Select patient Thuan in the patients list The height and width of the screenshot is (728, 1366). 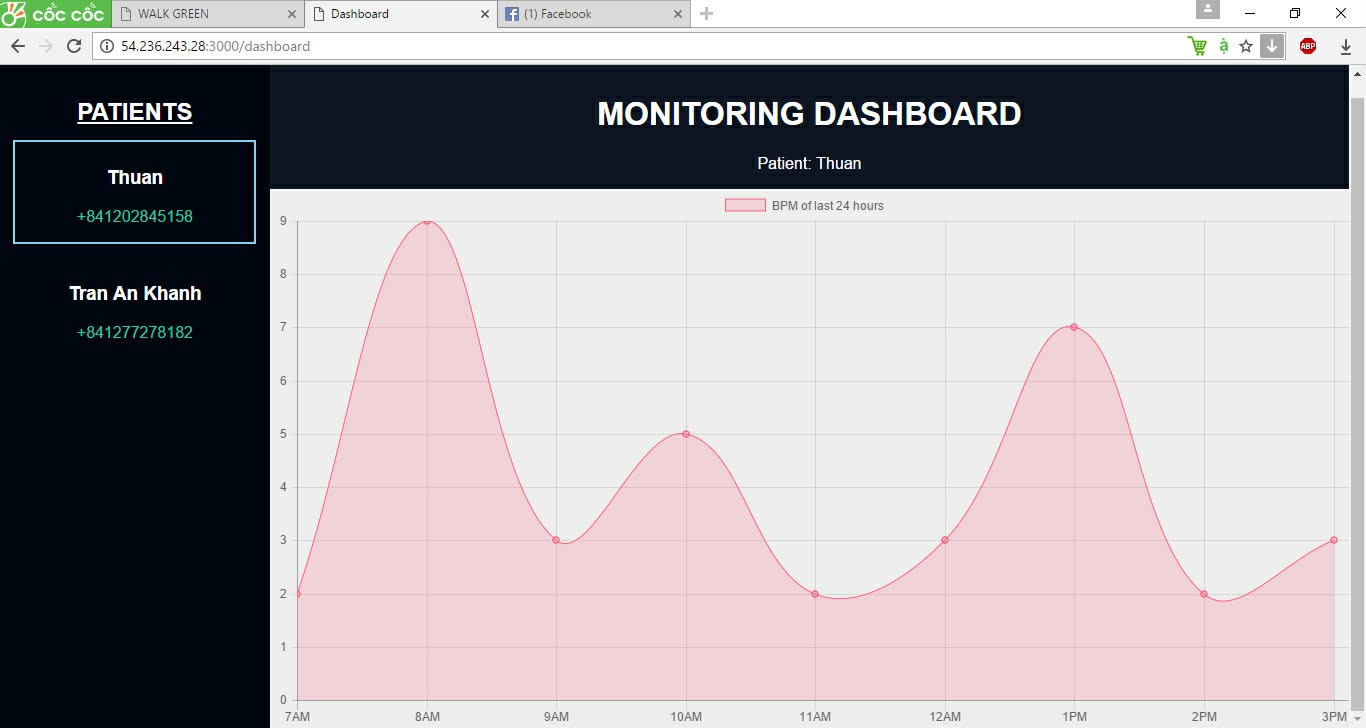tap(135, 192)
